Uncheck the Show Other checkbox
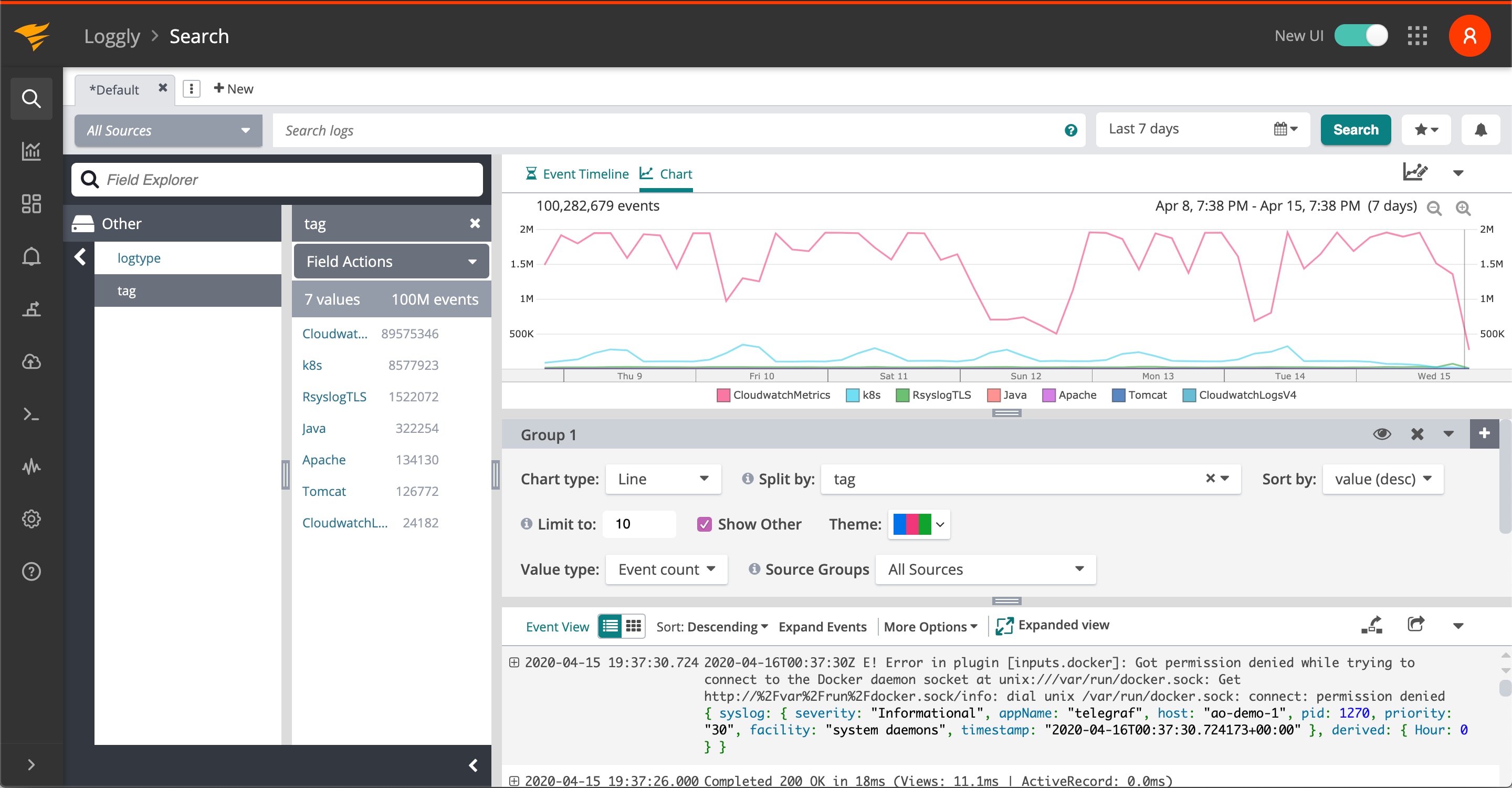The image size is (1512, 788). [705, 524]
